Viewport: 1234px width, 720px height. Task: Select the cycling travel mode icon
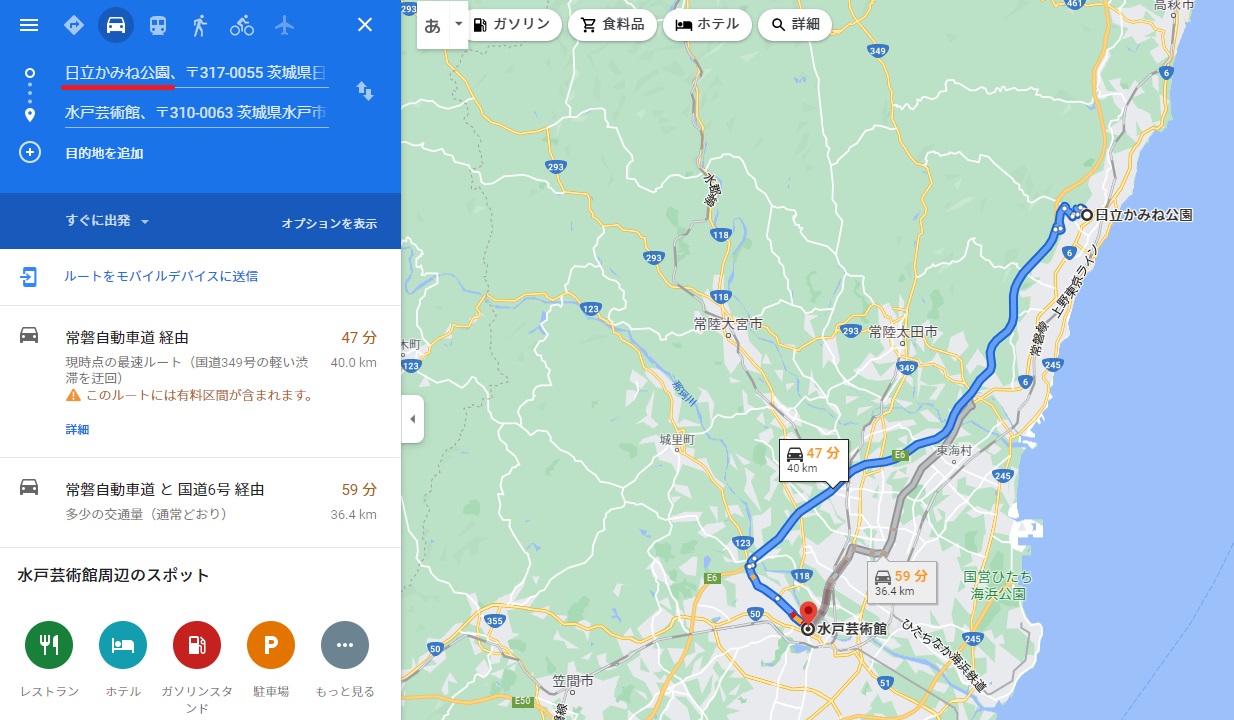point(242,25)
